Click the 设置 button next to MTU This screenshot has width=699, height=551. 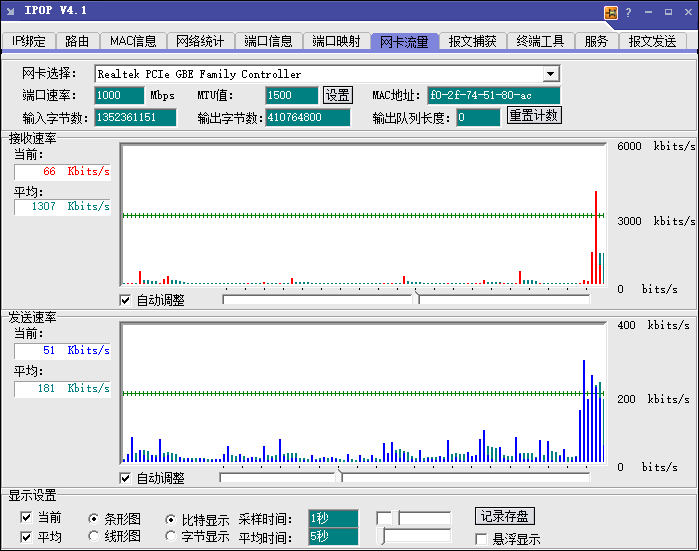(338, 95)
